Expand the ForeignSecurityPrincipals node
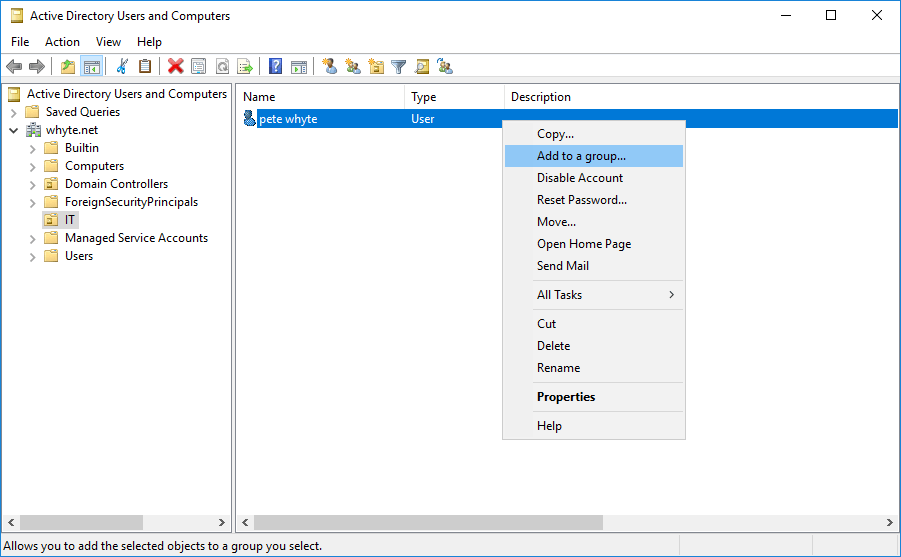 [x=33, y=203]
